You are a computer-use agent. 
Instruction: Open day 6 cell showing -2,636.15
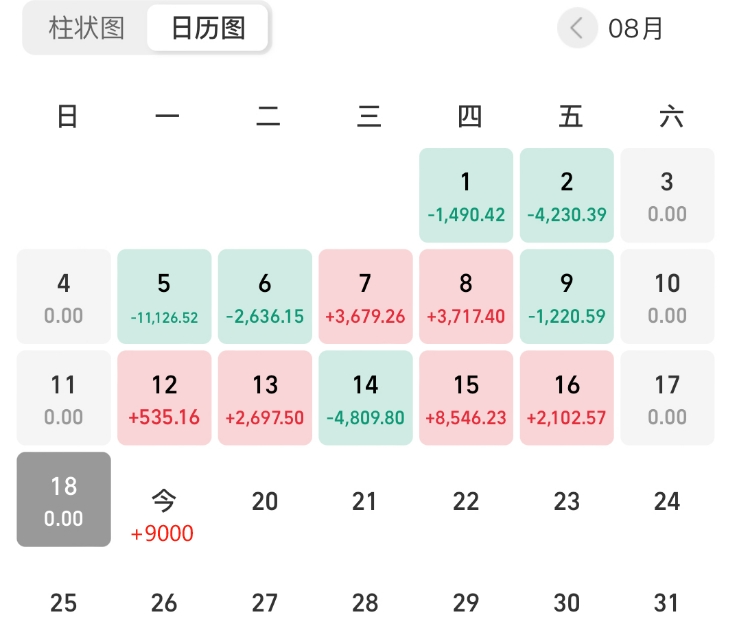click(265, 296)
